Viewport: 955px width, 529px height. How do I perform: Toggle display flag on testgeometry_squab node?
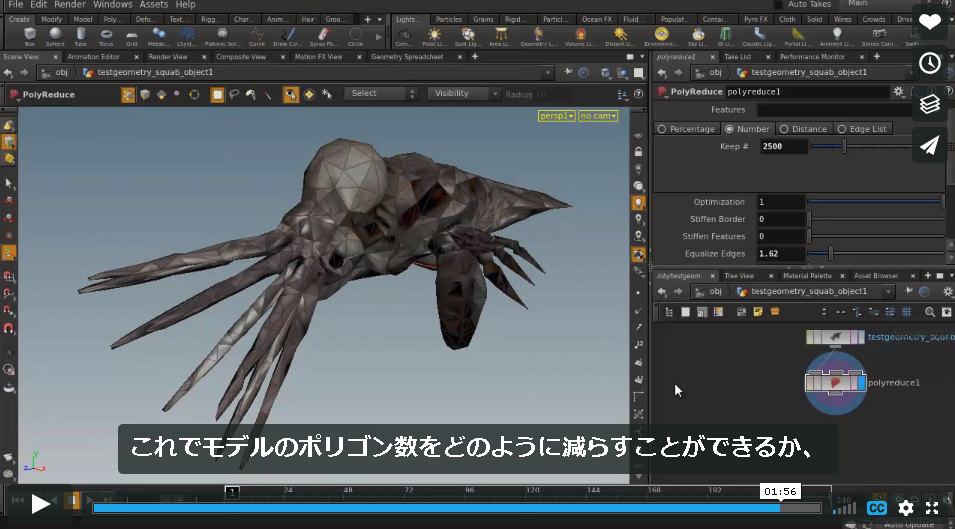pyautogui.click(x=861, y=337)
